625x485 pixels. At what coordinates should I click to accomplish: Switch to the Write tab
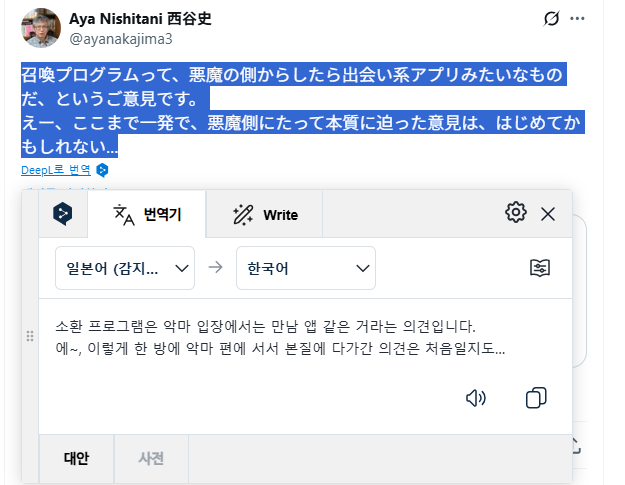click(265, 214)
